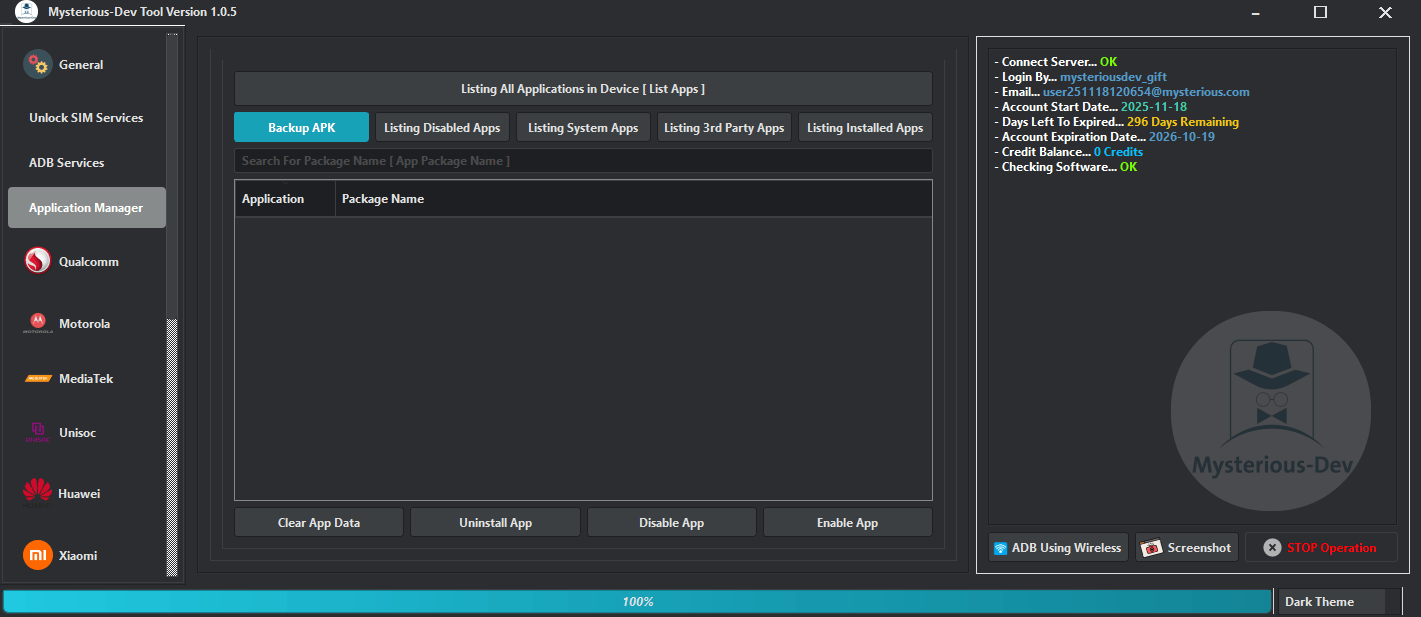
Task: Select the Xiaomi Mi icon
Action: 36,555
